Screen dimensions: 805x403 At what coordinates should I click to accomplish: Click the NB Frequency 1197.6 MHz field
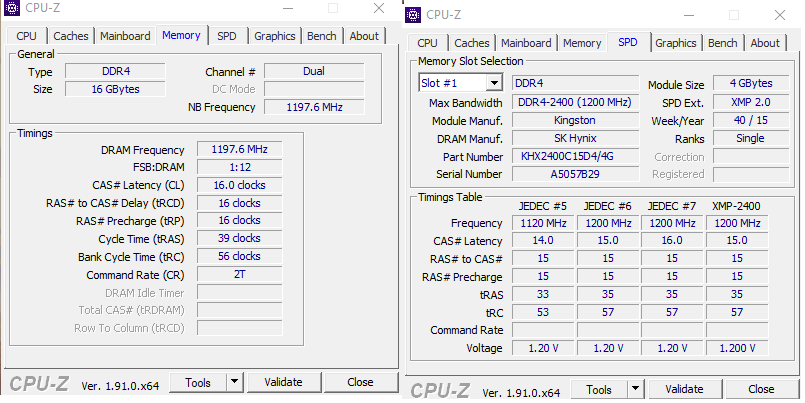(x=314, y=107)
